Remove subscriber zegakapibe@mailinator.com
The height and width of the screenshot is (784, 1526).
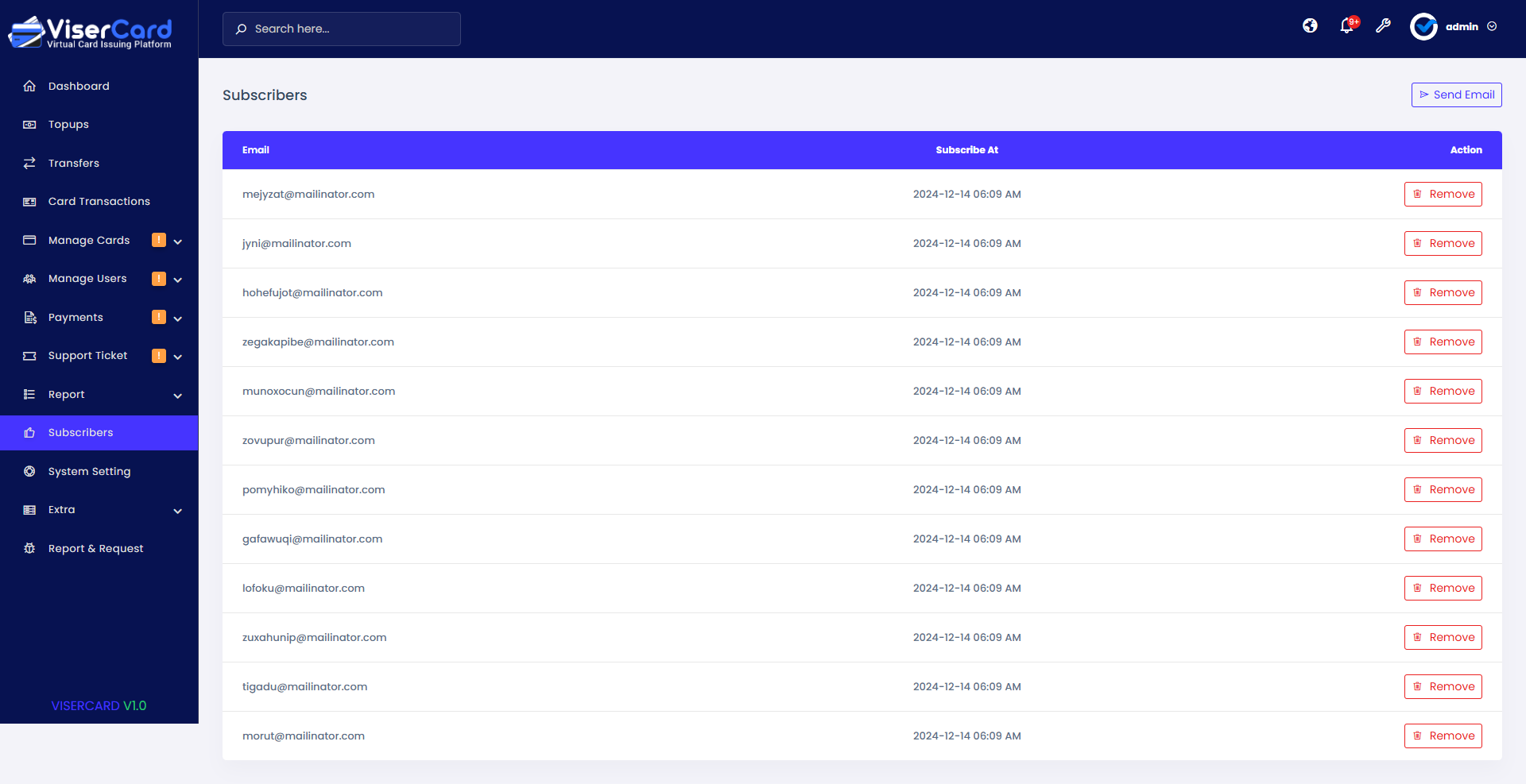point(1443,342)
